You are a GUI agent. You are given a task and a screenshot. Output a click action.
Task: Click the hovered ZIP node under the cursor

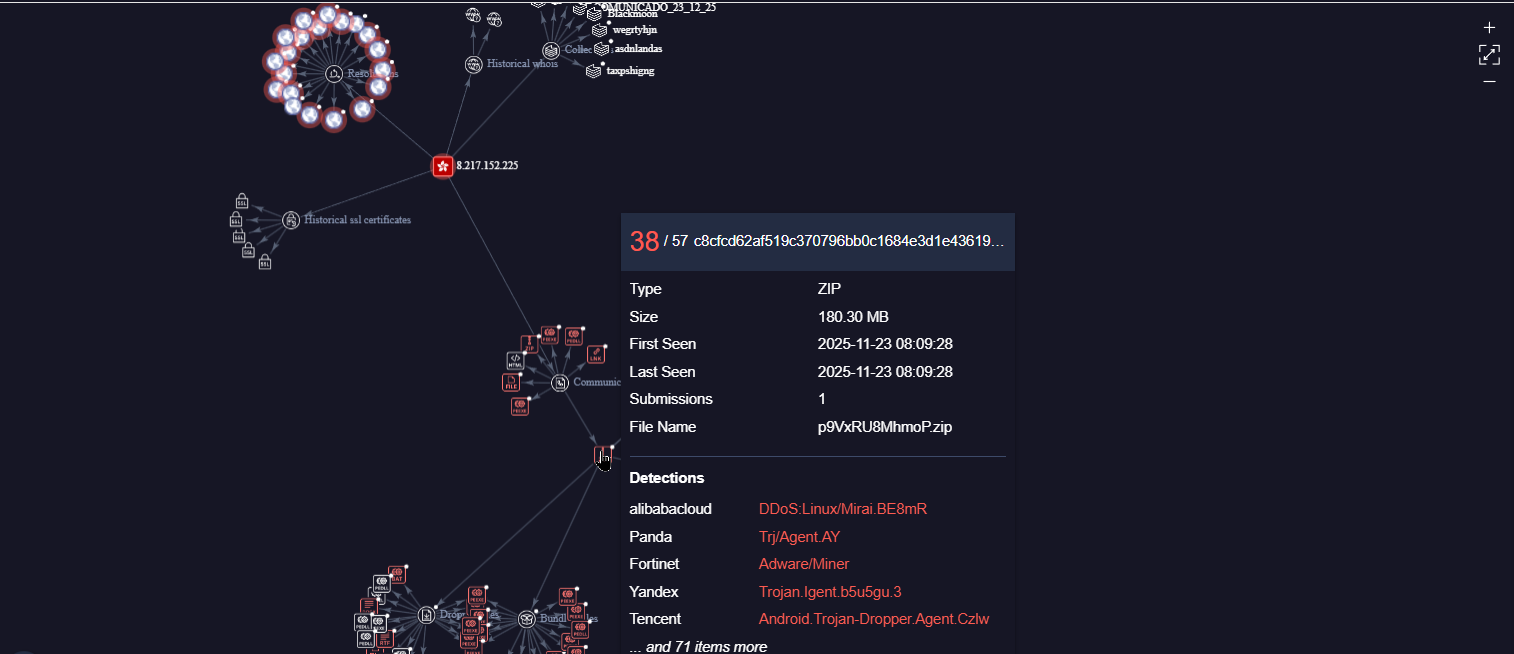point(603,456)
